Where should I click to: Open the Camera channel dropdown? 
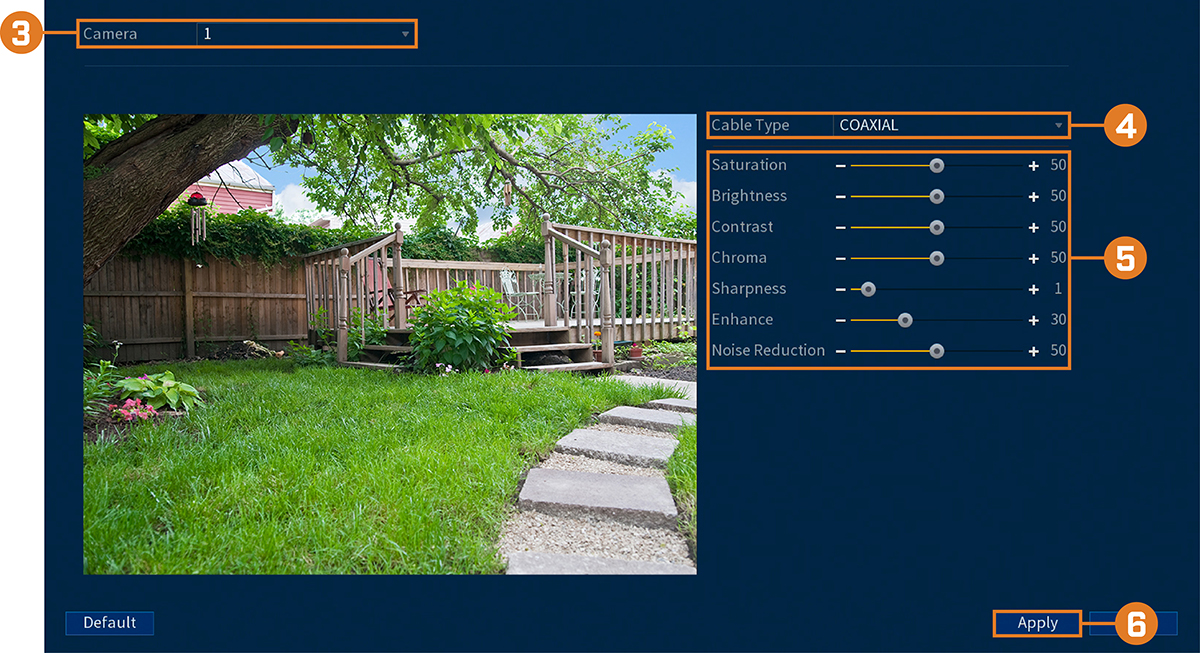coord(305,34)
